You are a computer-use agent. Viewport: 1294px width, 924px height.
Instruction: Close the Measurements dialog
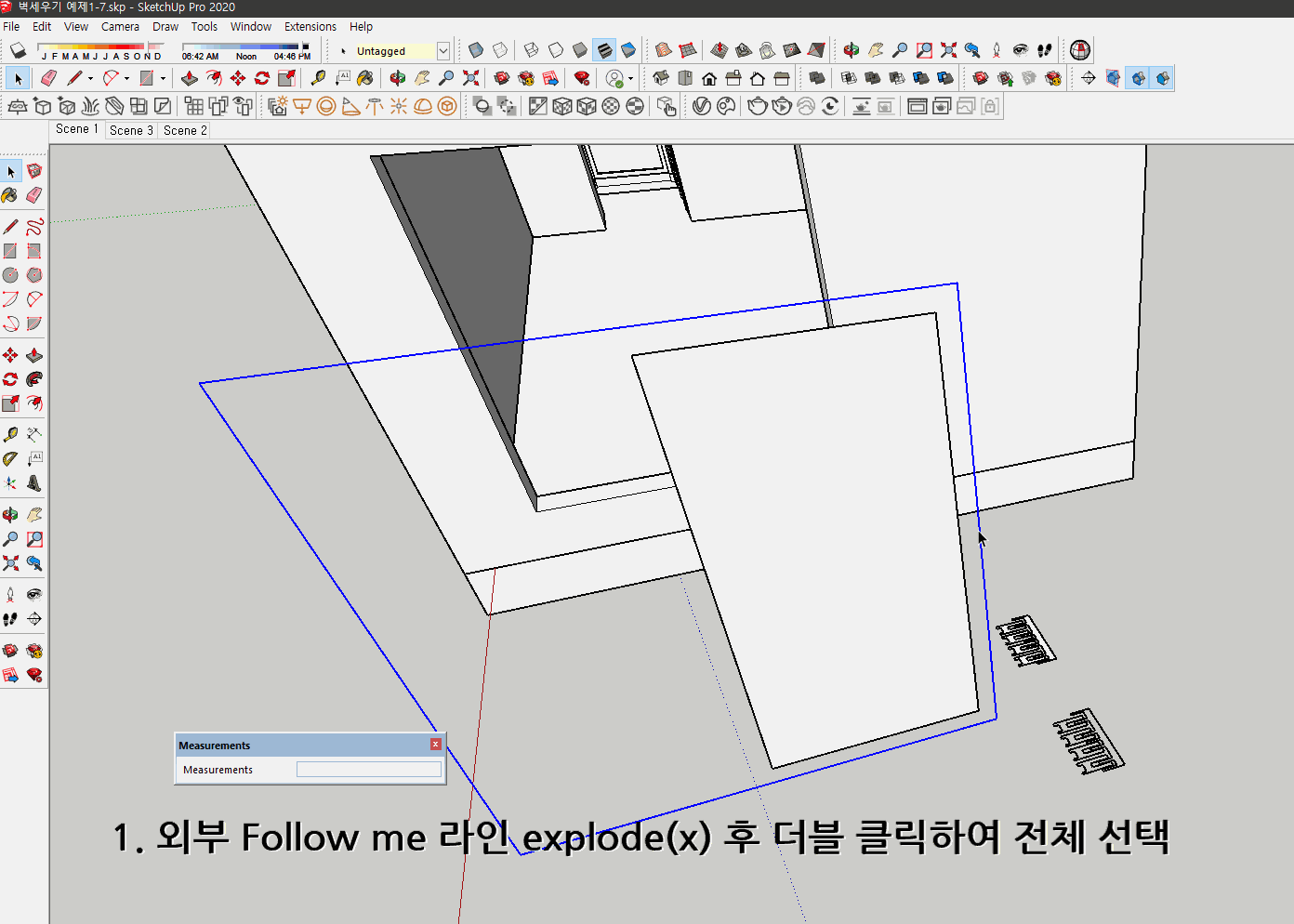434,744
